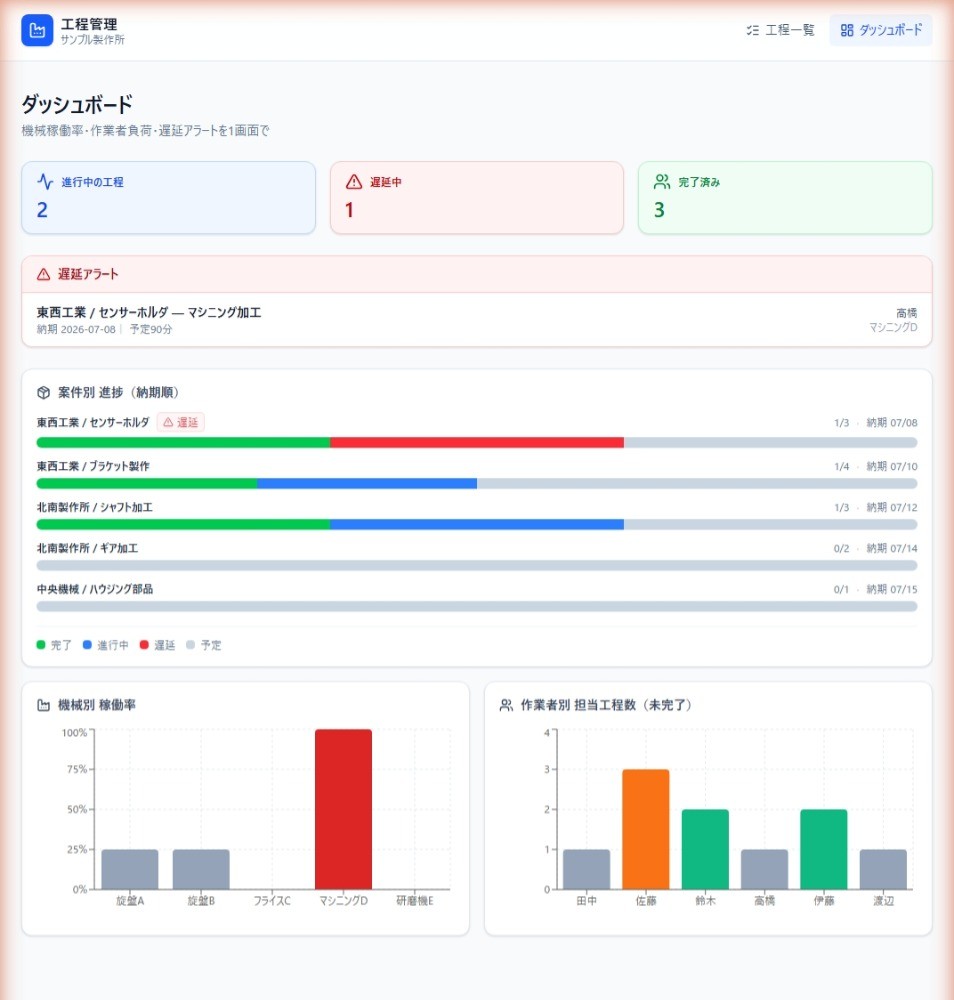Click the ダッシュボード page heading
954x1000 pixels.
(77, 104)
